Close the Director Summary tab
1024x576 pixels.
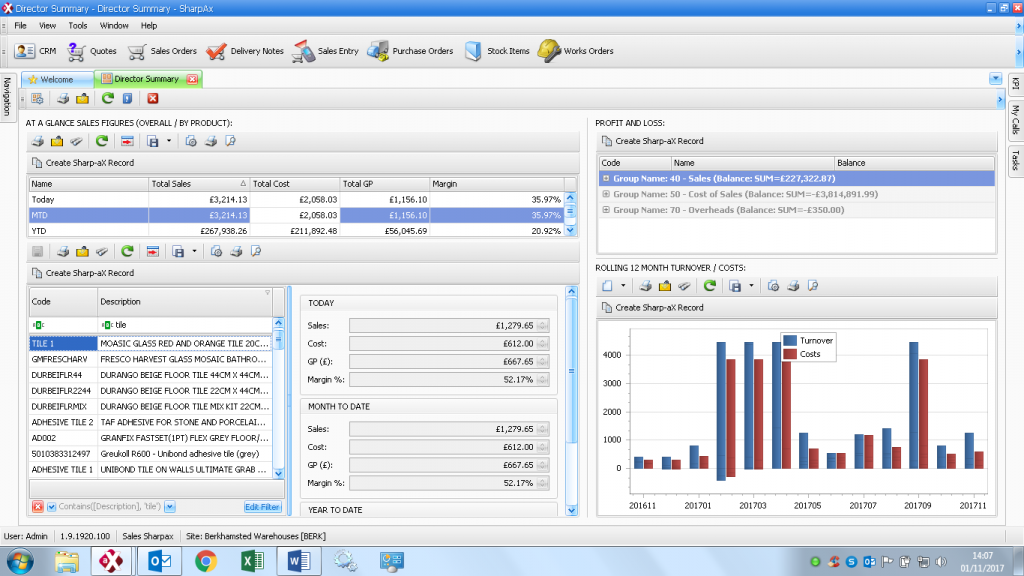(192, 79)
